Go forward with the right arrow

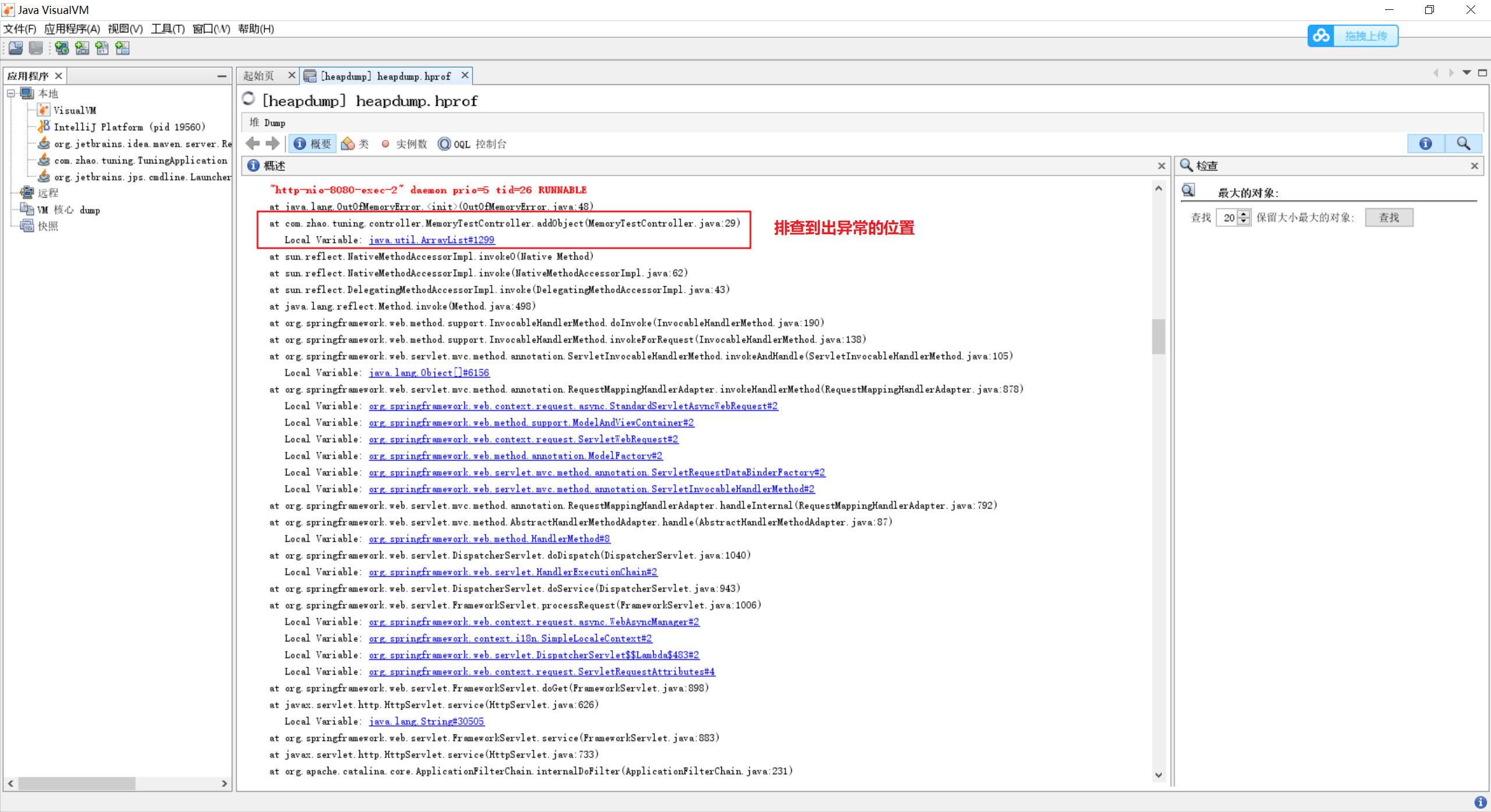[x=273, y=143]
